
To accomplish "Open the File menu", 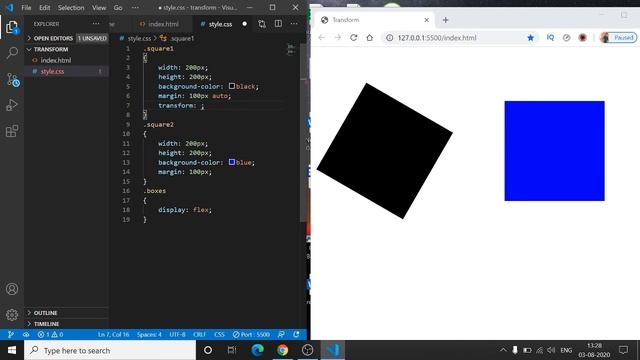I will tap(26, 7).
